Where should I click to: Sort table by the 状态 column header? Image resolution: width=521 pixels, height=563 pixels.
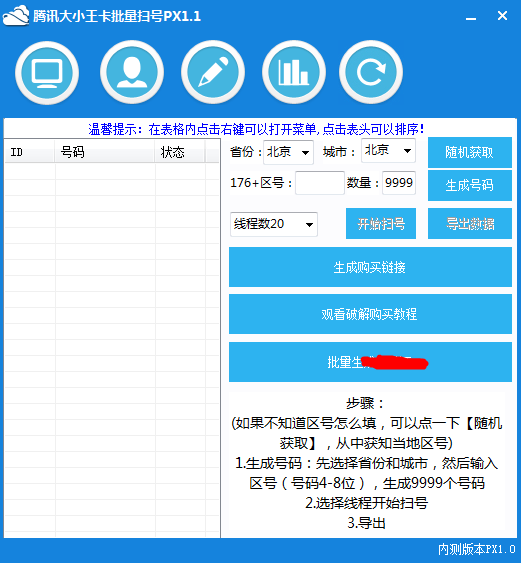(x=180, y=152)
